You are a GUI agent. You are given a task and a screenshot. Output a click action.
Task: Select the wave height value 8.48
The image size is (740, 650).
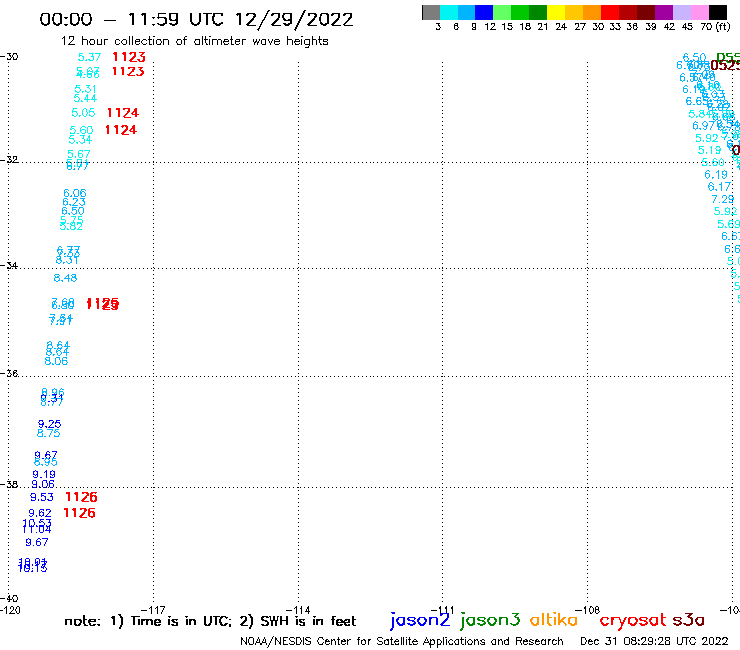65,278
